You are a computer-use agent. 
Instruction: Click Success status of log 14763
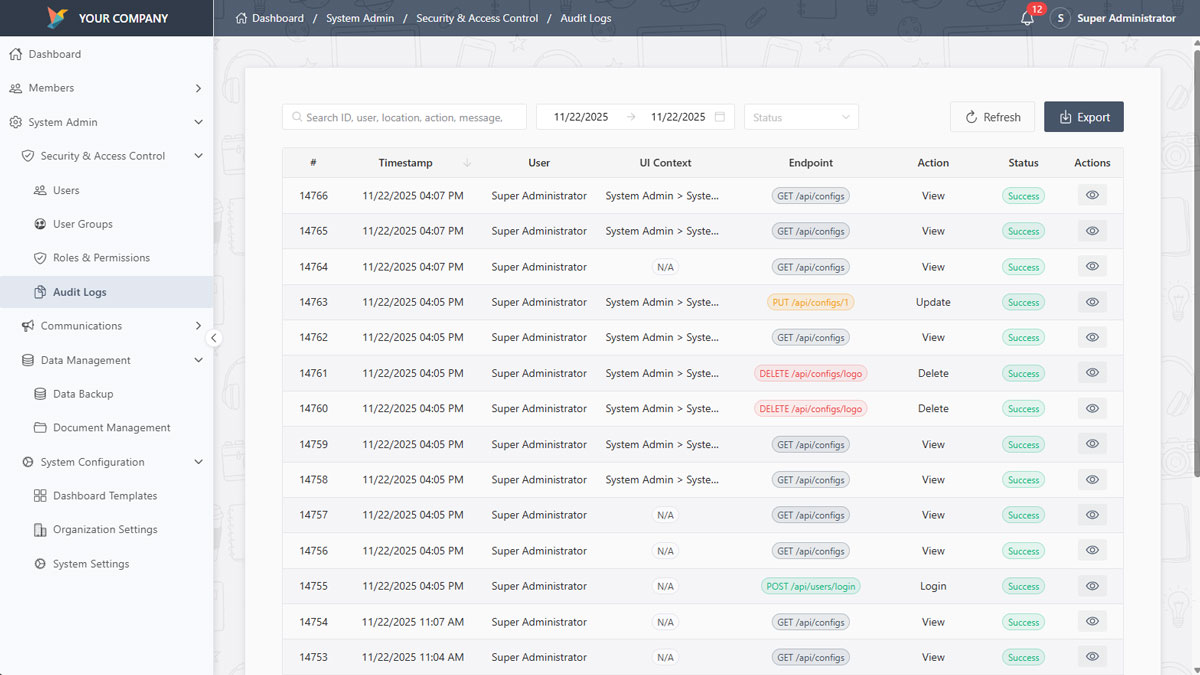coord(1023,302)
